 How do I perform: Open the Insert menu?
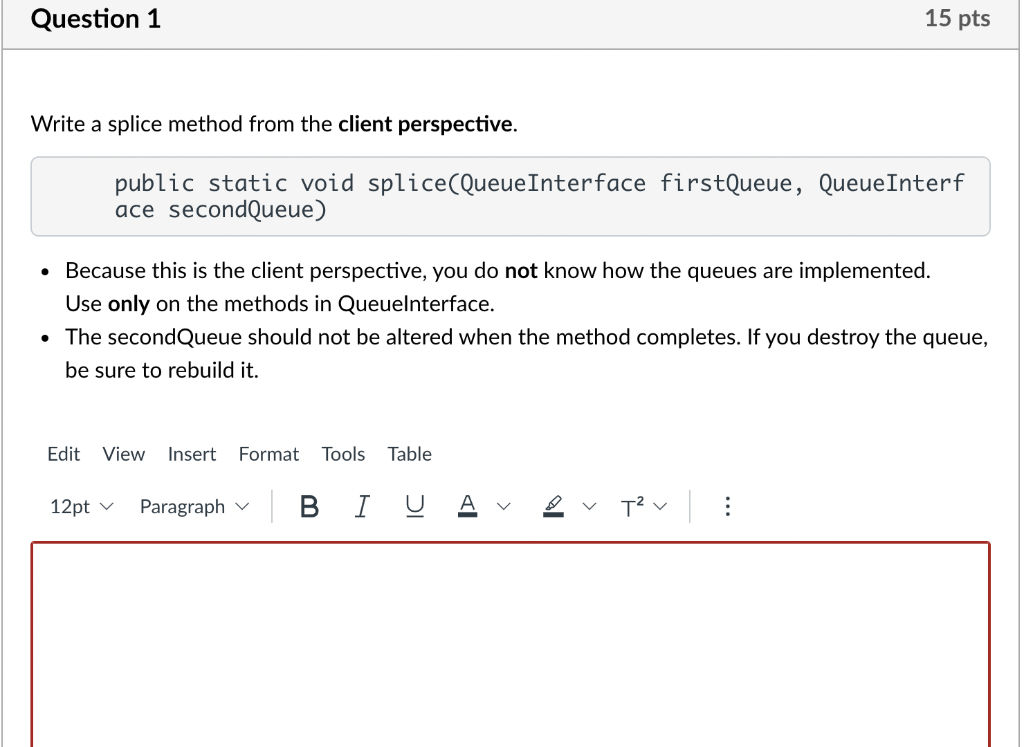(x=191, y=454)
